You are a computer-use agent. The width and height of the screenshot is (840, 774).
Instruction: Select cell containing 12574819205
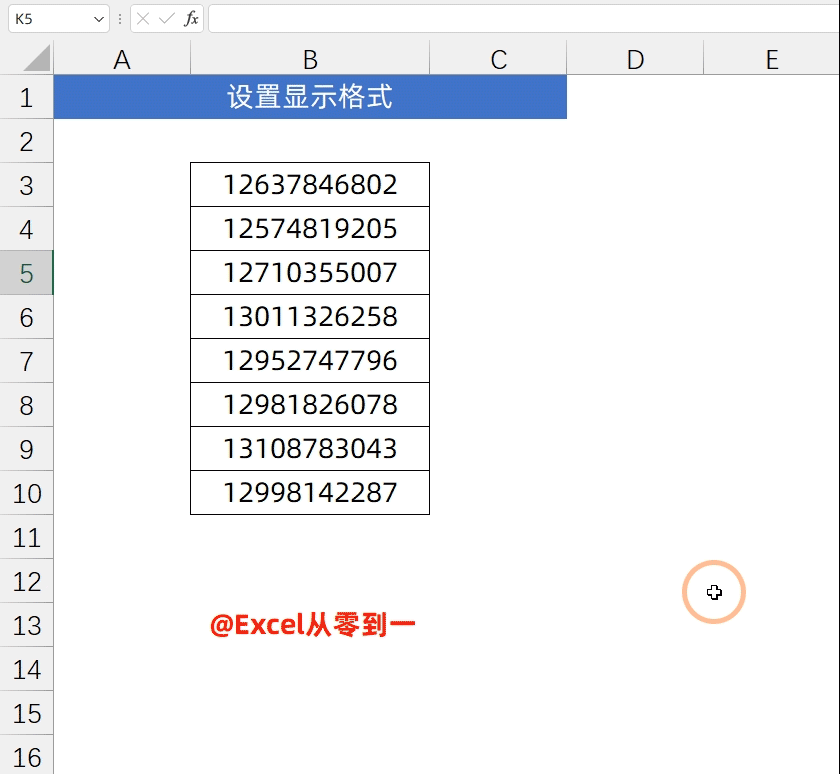tap(310, 229)
